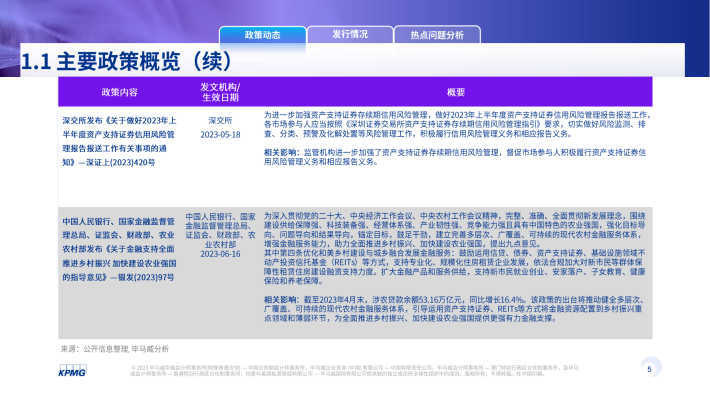Click the 深交所 issuing body cell
Image resolution: width=710 pixels, height=399 pixels.
coord(220,120)
